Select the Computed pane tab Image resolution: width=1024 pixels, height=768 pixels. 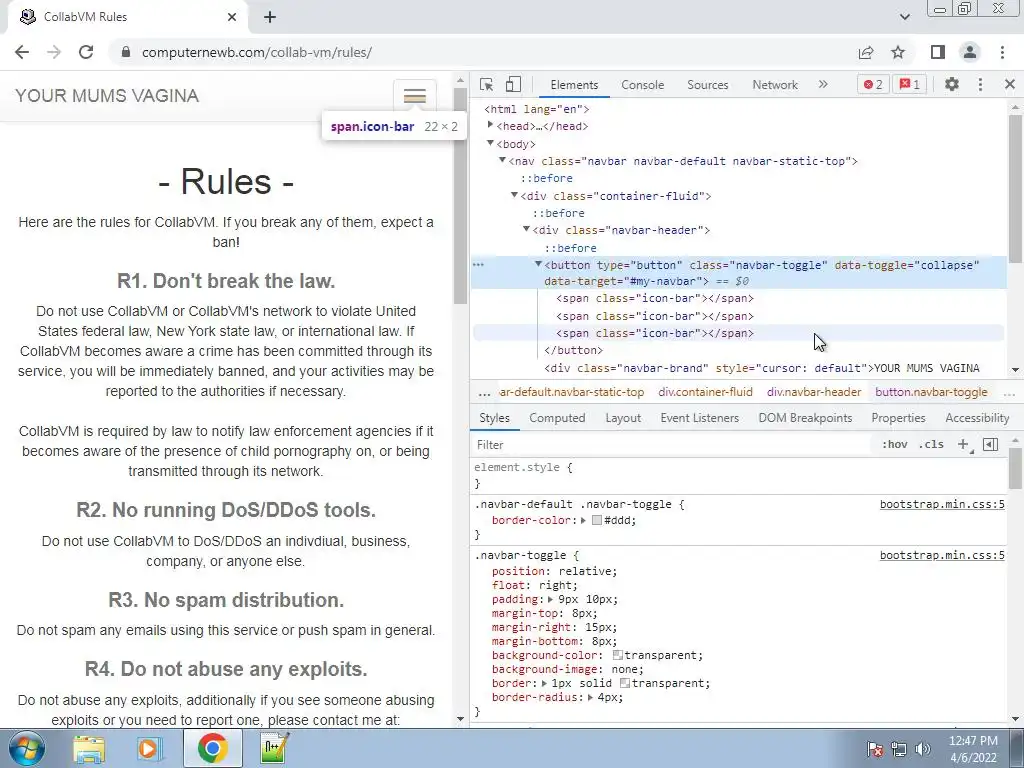[x=557, y=418]
